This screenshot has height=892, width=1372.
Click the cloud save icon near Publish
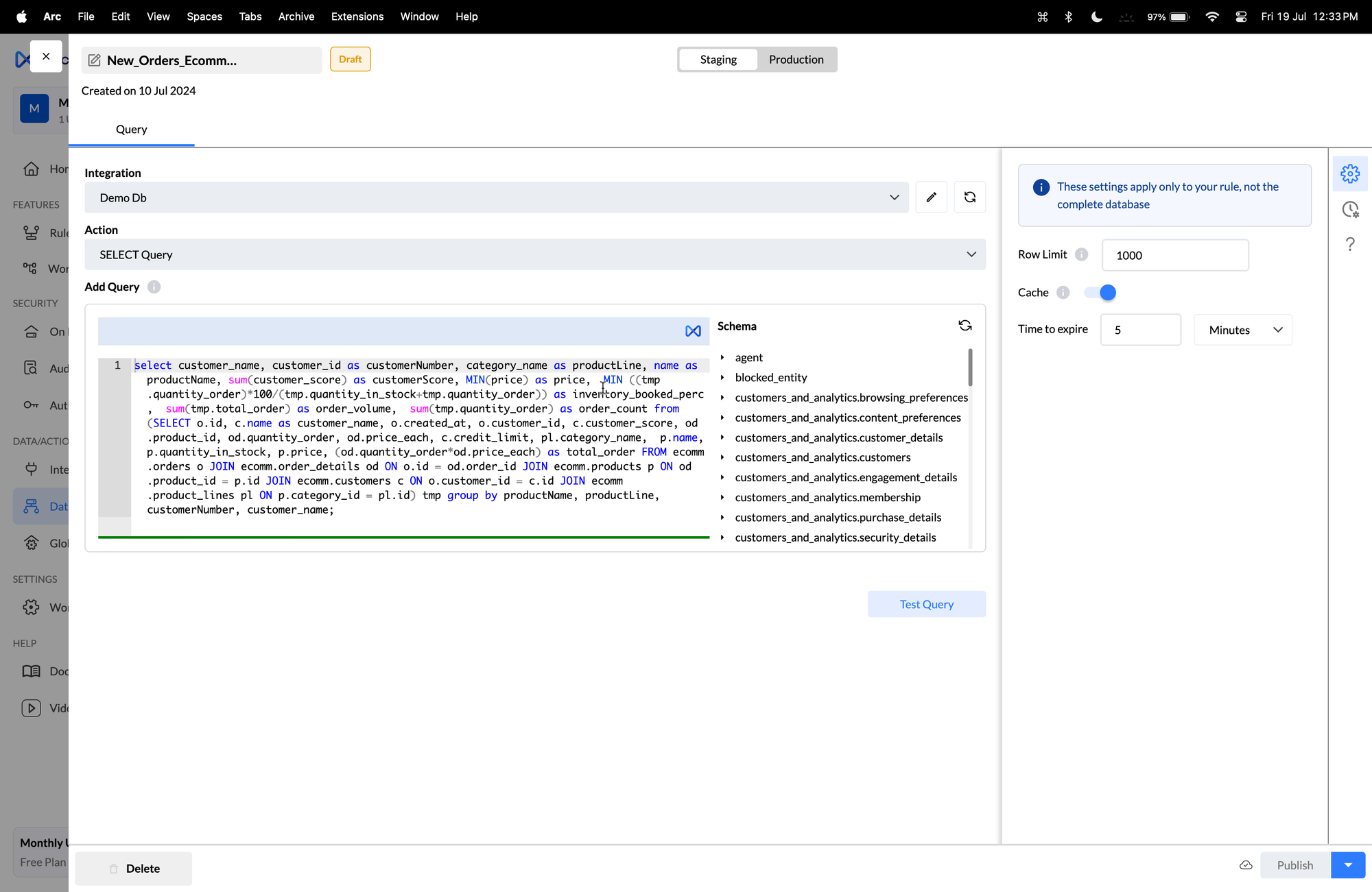point(1246,865)
